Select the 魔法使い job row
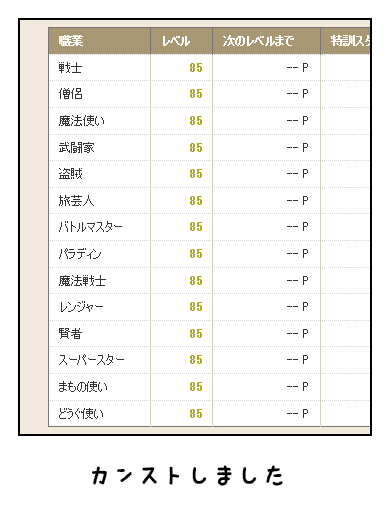The height and width of the screenshot is (516, 389). 210,121
